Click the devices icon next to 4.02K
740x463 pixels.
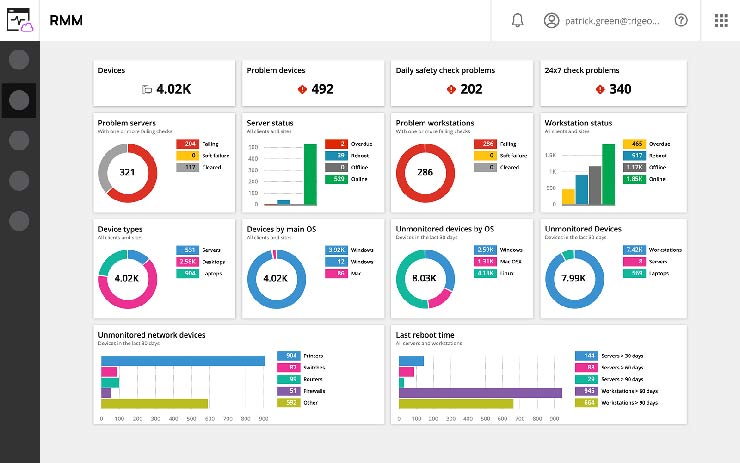(x=147, y=89)
